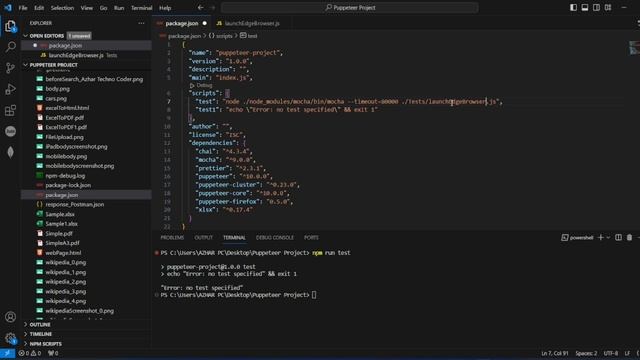Collapse the PUPPETEER PROJECT folder section
The height and width of the screenshot is (360, 640).
pyautogui.click(x=53, y=65)
